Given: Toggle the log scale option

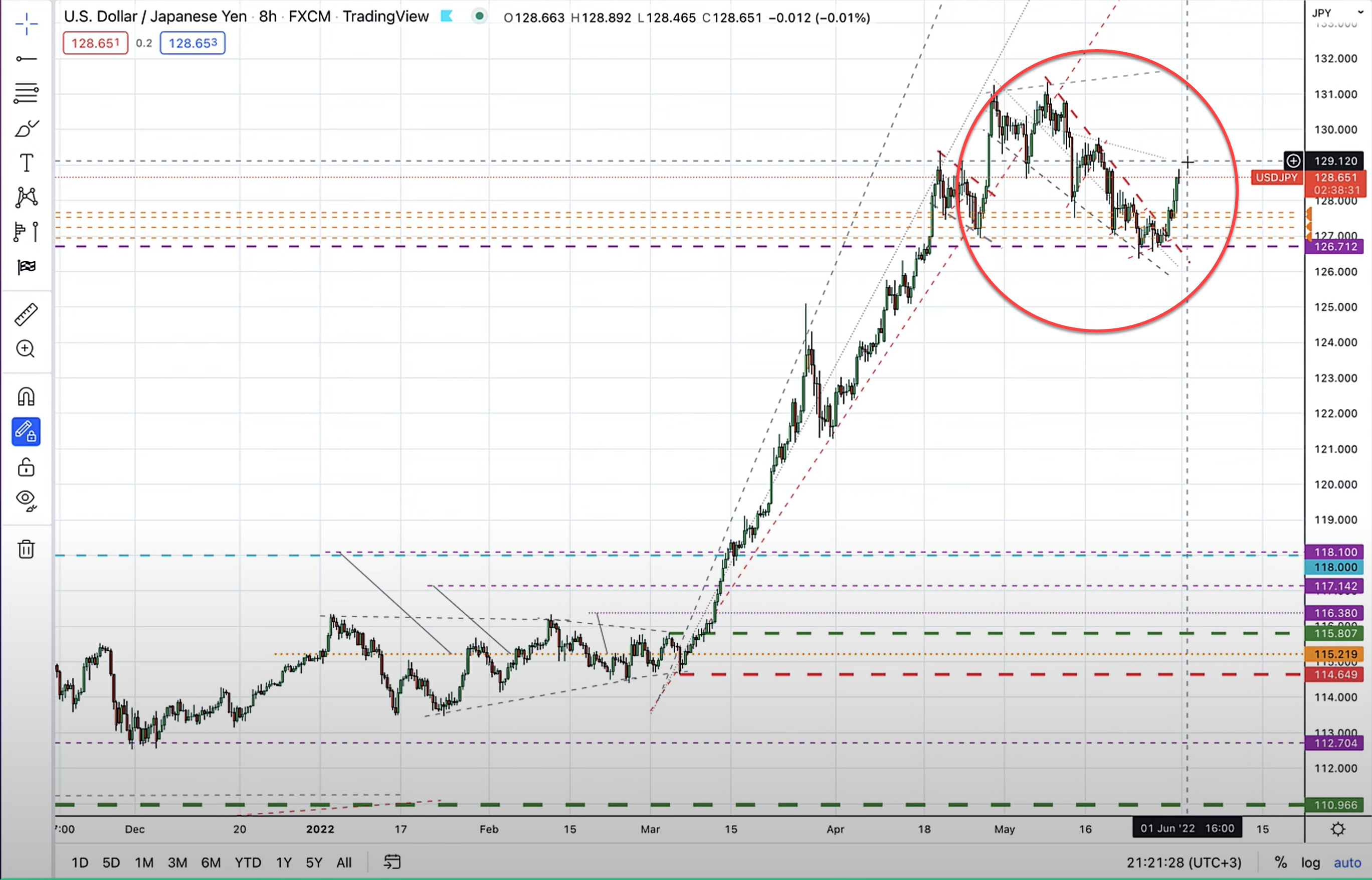Looking at the screenshot, I should coord(1310,862).
